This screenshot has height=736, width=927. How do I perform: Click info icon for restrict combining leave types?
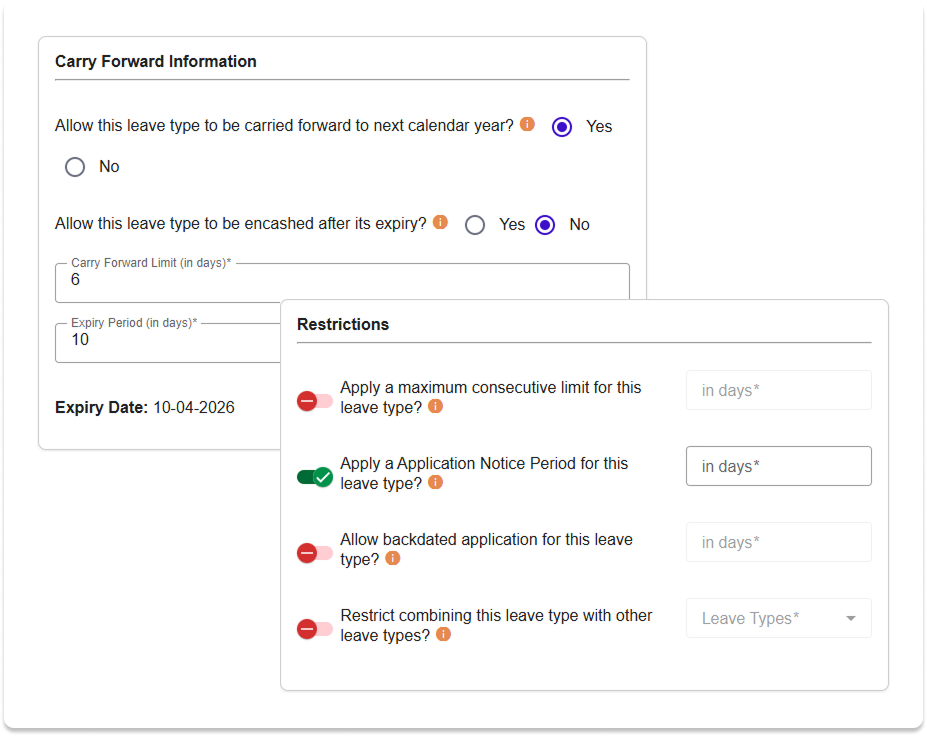point(443,634)
